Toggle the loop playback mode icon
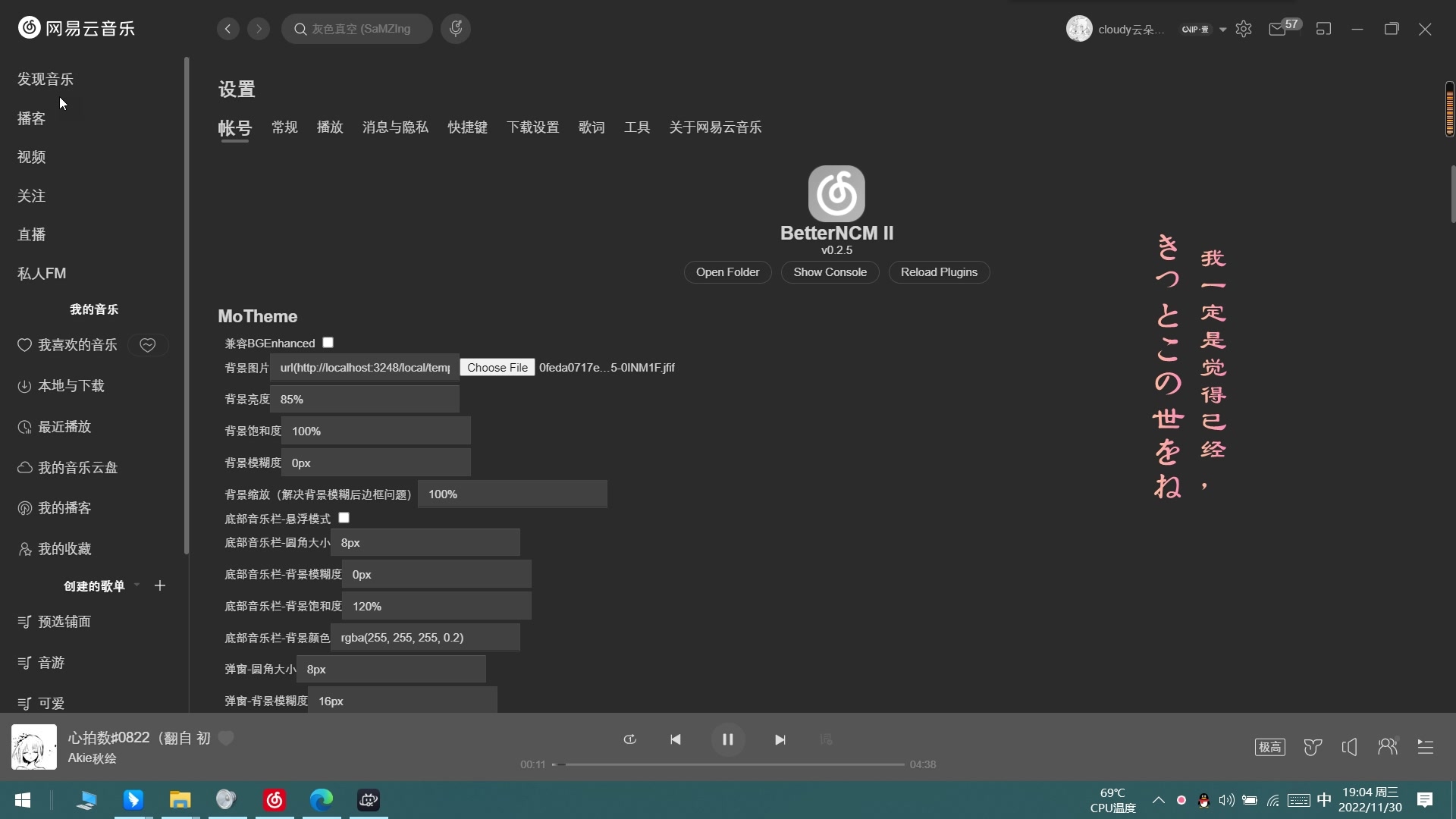The height and width of the screenshot is (819, 1456). coord(629,739)
